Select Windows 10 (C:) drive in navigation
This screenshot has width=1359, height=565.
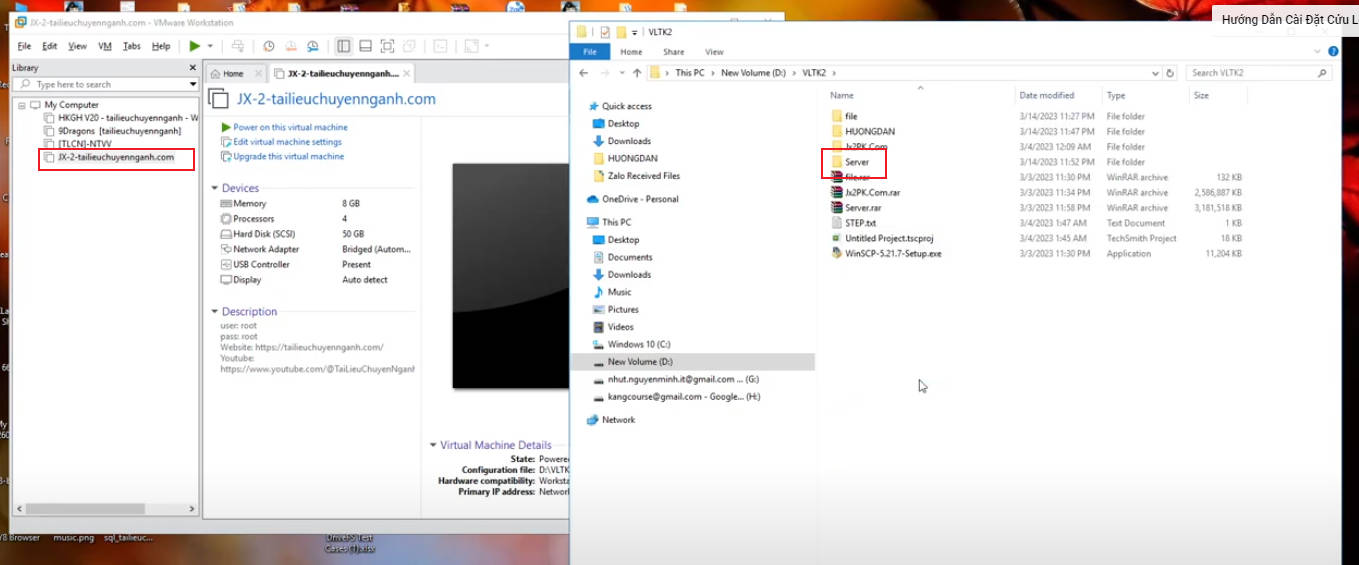tap(638, 344)
